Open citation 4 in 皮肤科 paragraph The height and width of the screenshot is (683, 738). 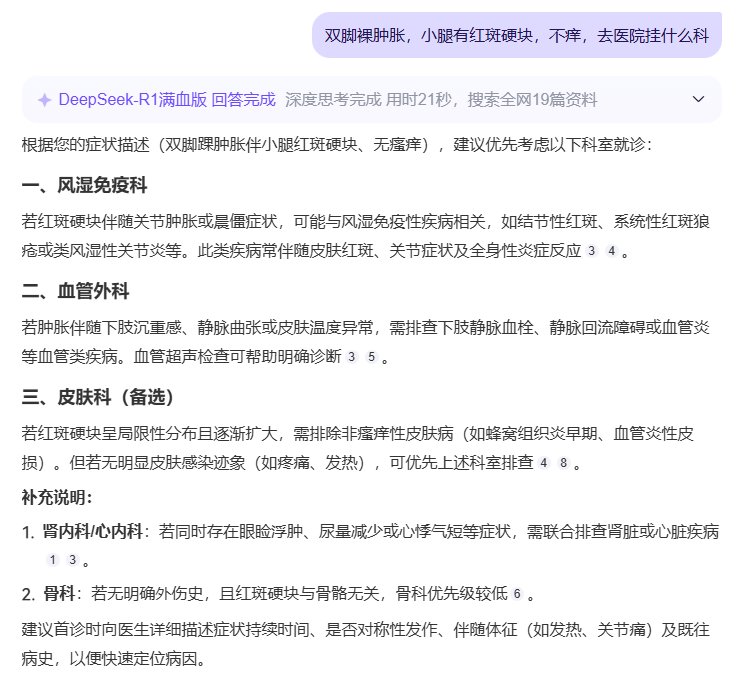544,463
